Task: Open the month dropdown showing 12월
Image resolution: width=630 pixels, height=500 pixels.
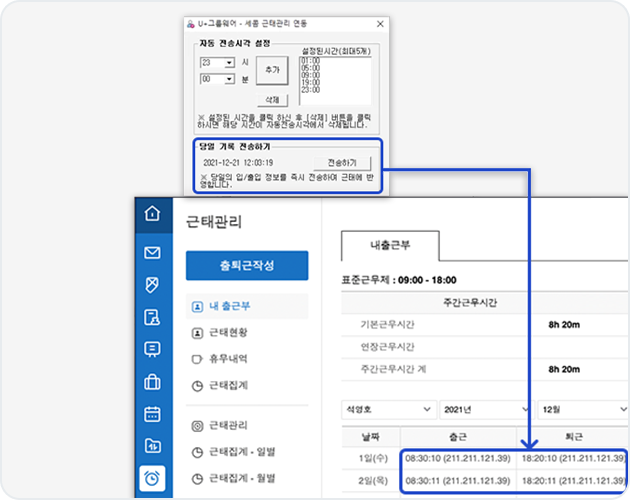Action: click(x=583, y=410)
